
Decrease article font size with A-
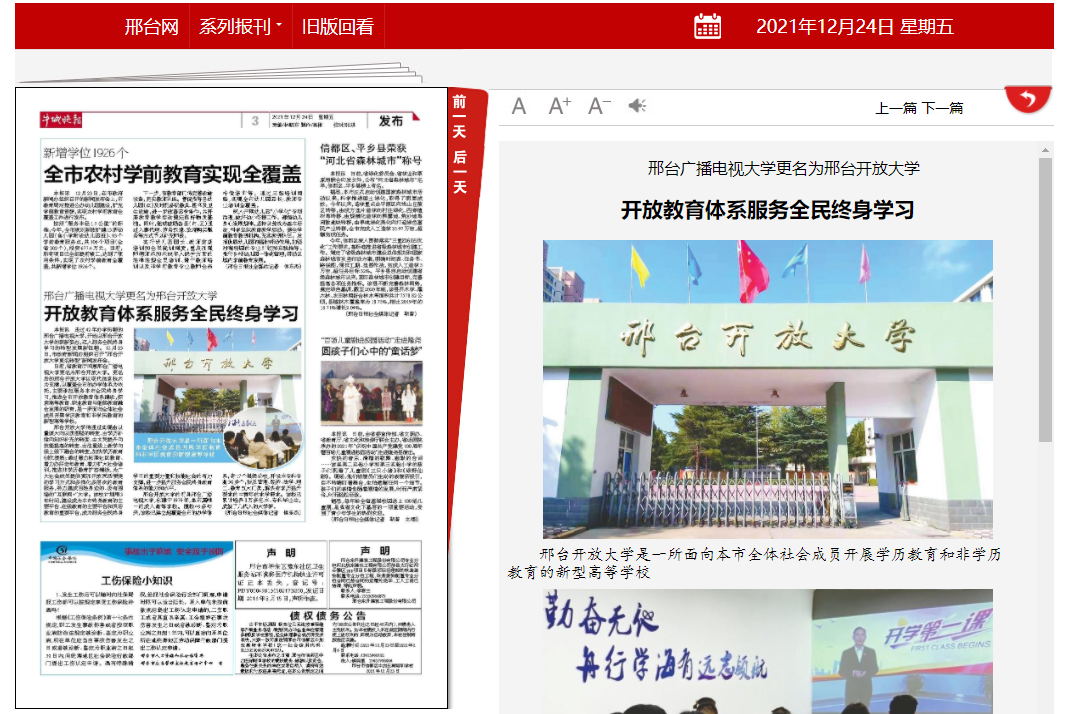pos(599,106)
